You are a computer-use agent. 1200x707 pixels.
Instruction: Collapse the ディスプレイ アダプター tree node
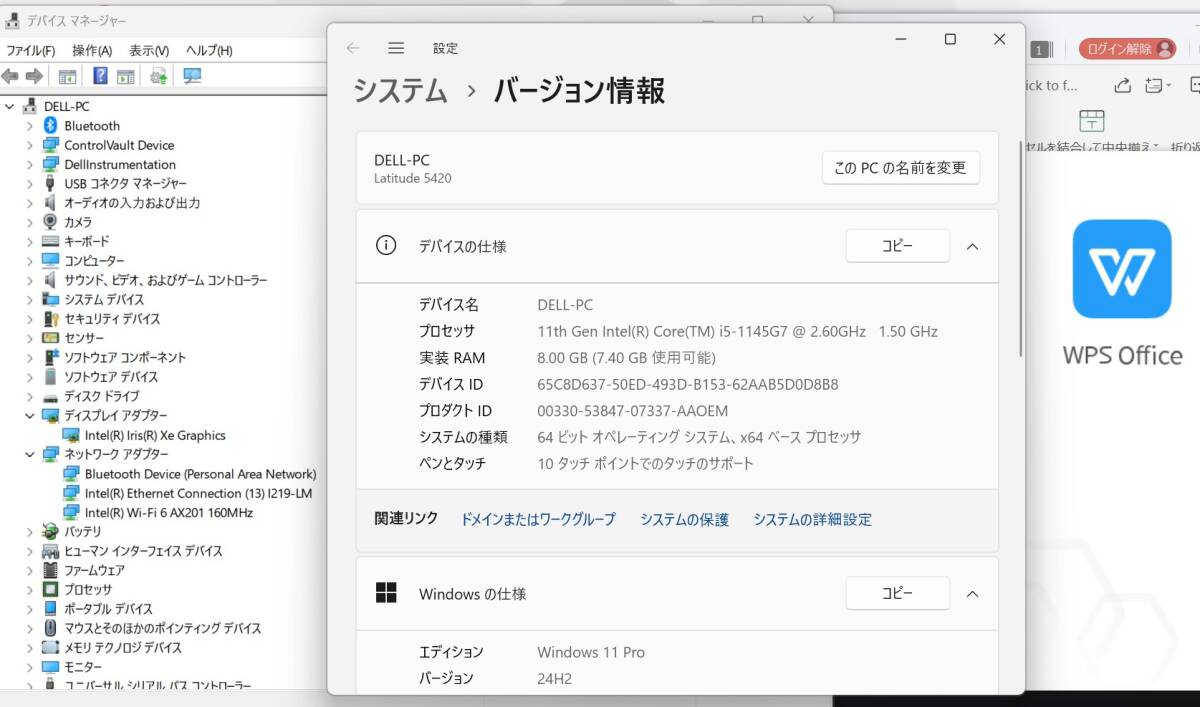30,416
